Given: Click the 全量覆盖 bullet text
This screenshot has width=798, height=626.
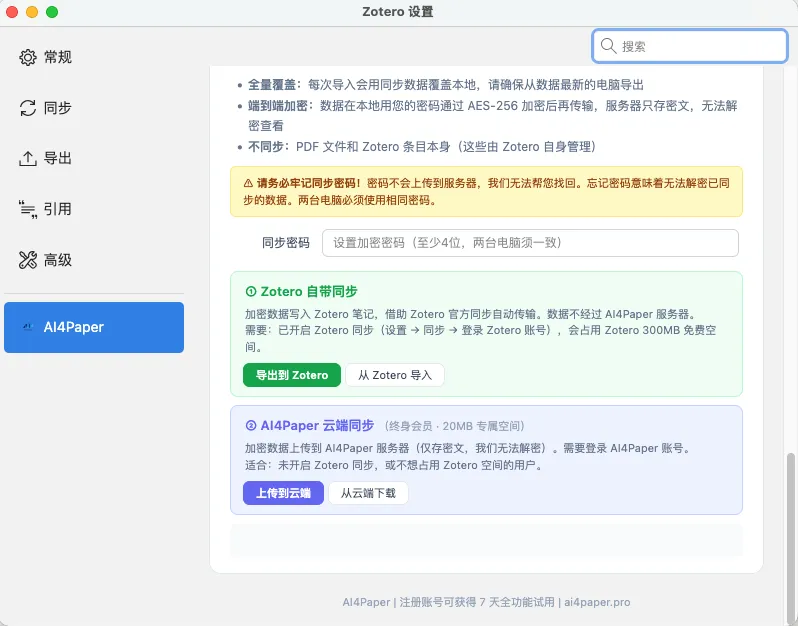Looking at the screenshot, I should (445, 84).
